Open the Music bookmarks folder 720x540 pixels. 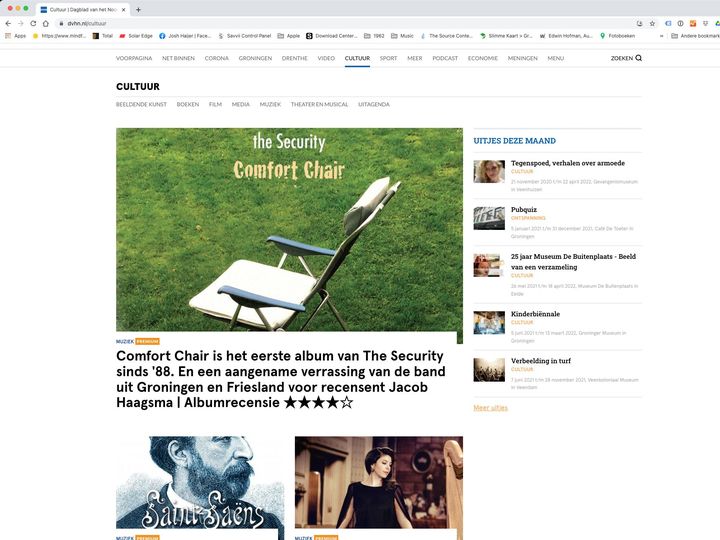pos(402,36)
